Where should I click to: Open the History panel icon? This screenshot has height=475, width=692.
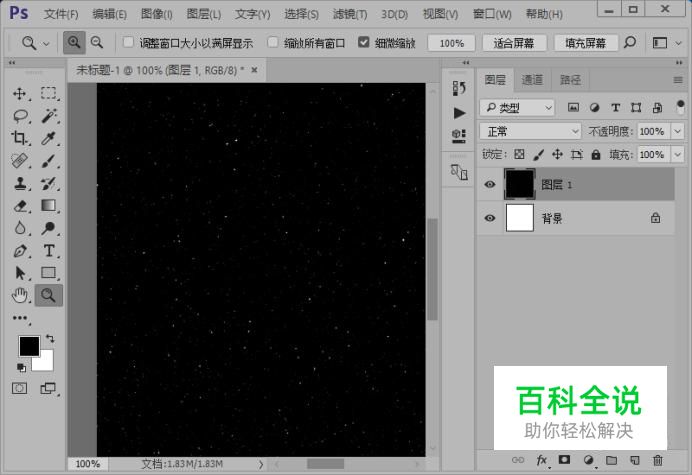point(459,88)
